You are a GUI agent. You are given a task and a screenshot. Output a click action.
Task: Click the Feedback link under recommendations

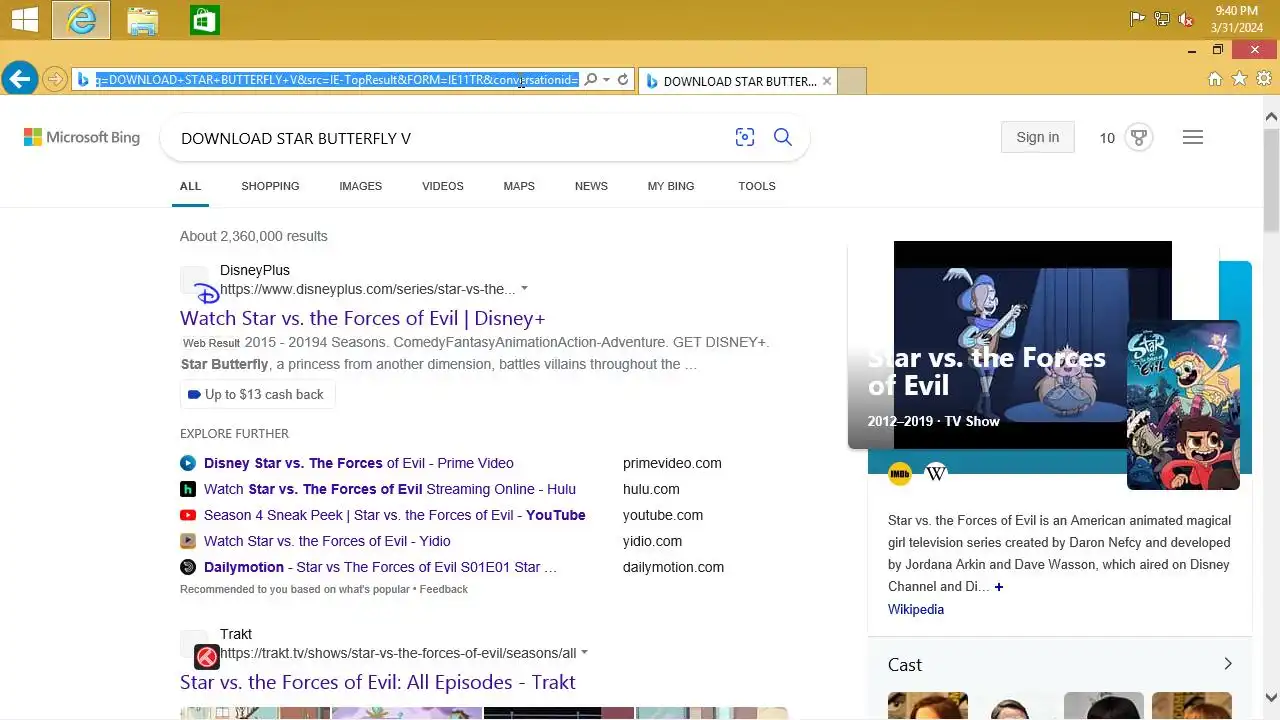point(444,589)
